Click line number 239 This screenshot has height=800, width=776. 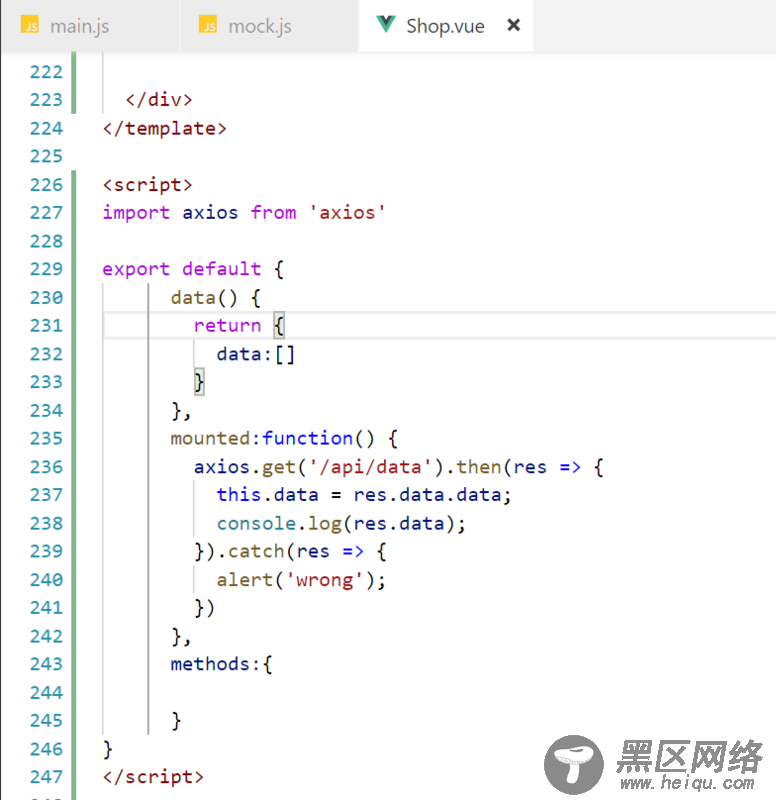46,551
